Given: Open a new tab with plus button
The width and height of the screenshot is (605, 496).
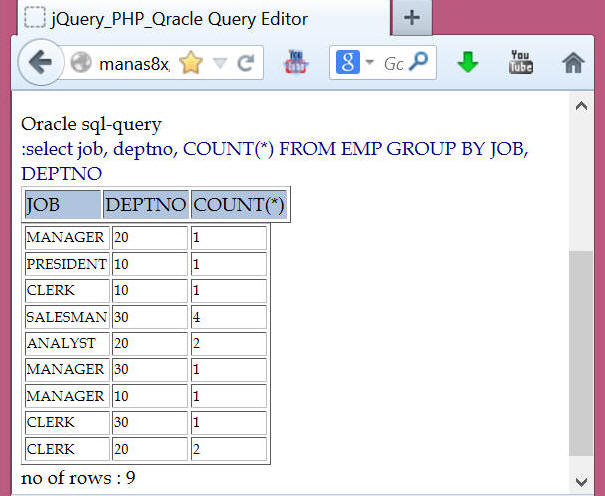Looking at the screenshot, I should click(412, 17).
